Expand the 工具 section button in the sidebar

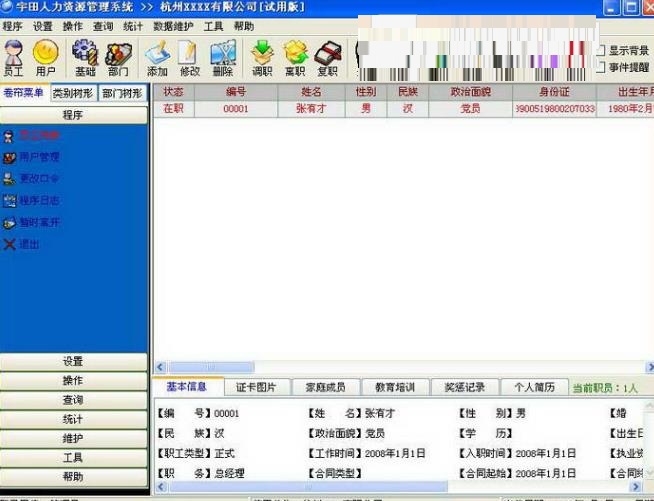(73, 458)
